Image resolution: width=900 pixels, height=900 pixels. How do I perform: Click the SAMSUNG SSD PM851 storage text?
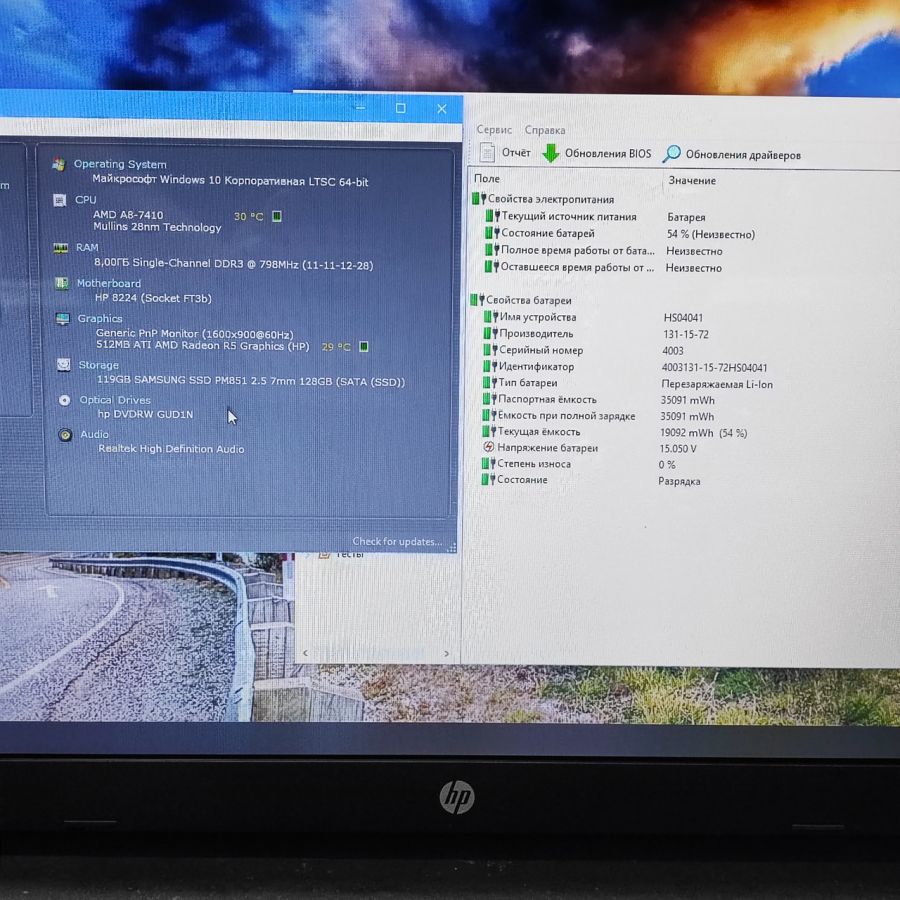(251, 381)
